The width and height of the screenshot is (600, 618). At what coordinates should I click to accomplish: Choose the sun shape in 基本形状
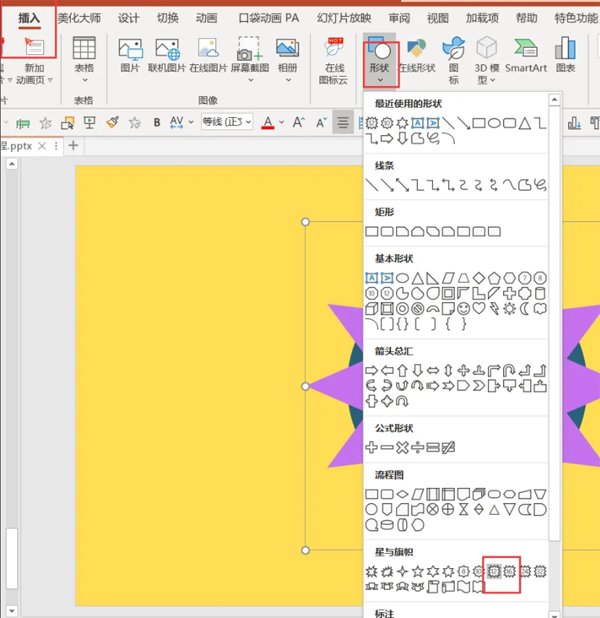pos(509,309)
